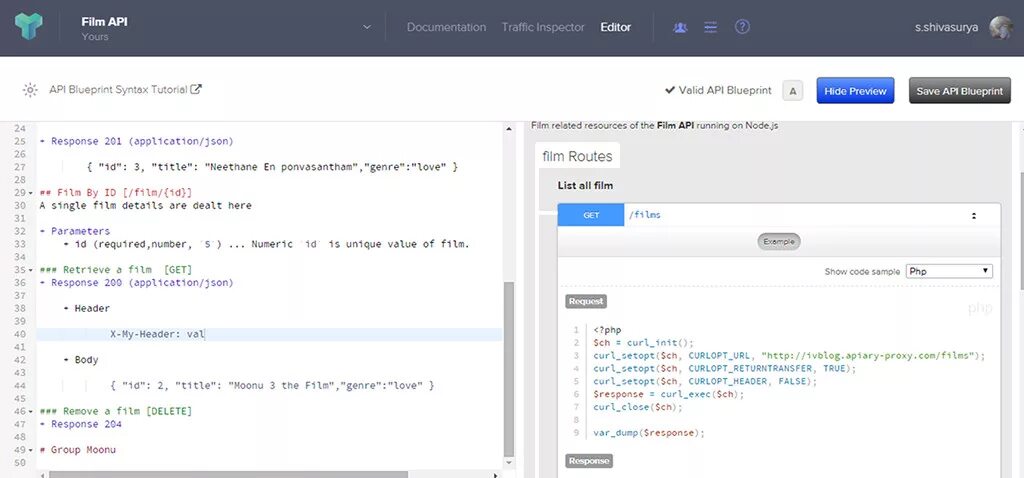Click editor scrollbar up arrow
This screenshot has height=478, width=1024.
point(509,129)
